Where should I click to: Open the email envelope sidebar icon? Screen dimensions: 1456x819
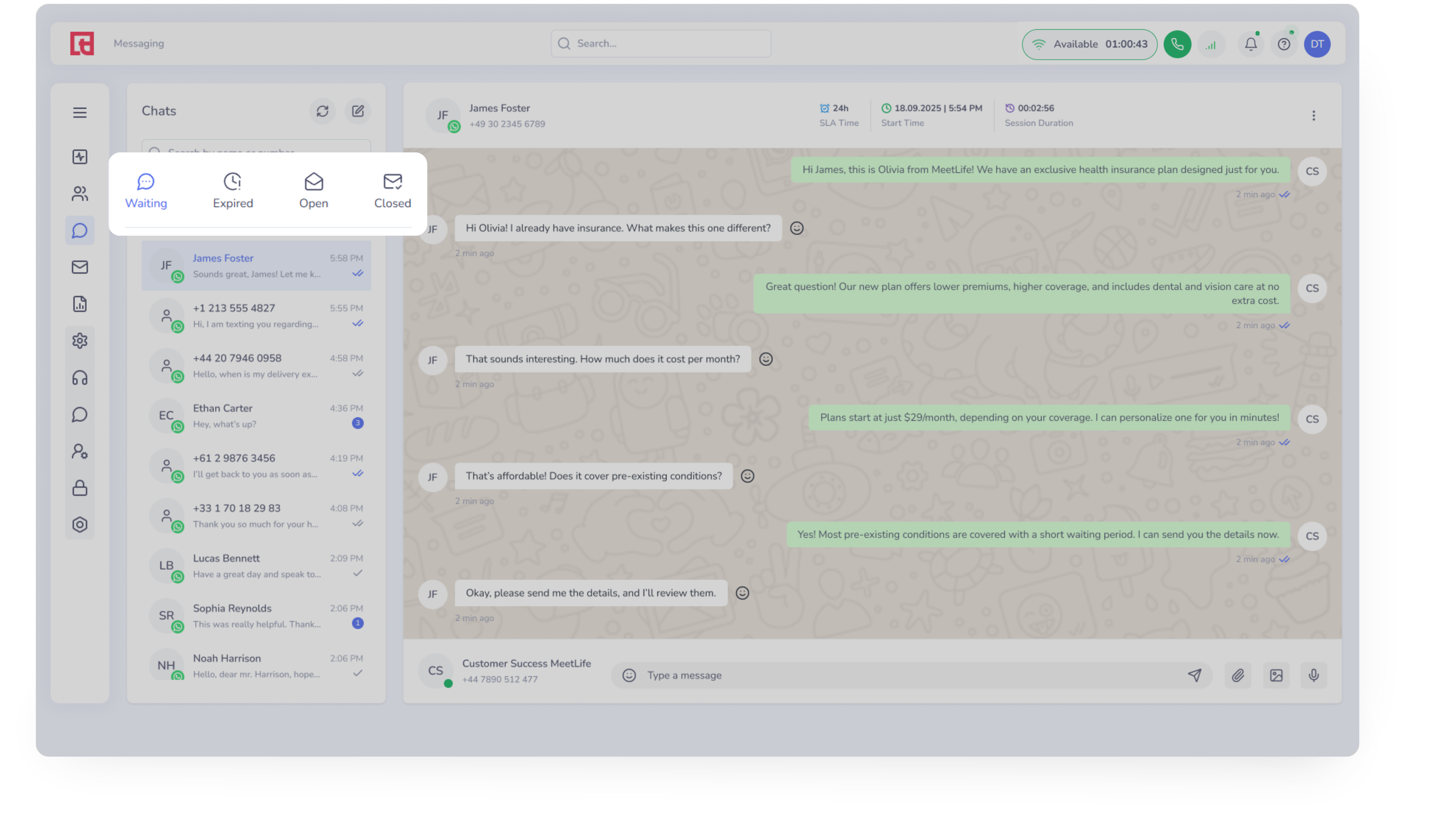(80, 267)
